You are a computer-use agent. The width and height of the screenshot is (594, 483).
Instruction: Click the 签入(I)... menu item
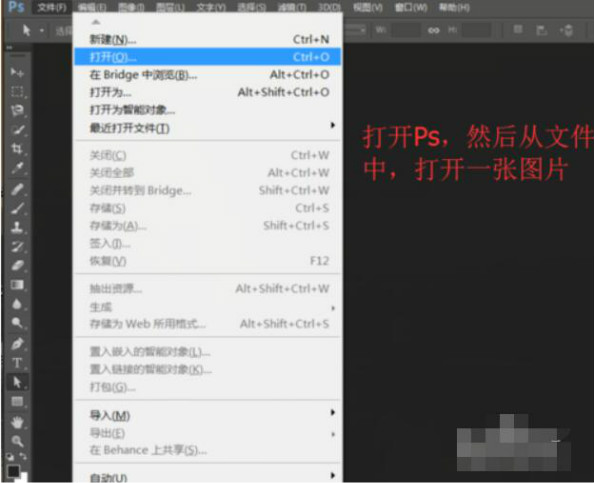point(208,243)
